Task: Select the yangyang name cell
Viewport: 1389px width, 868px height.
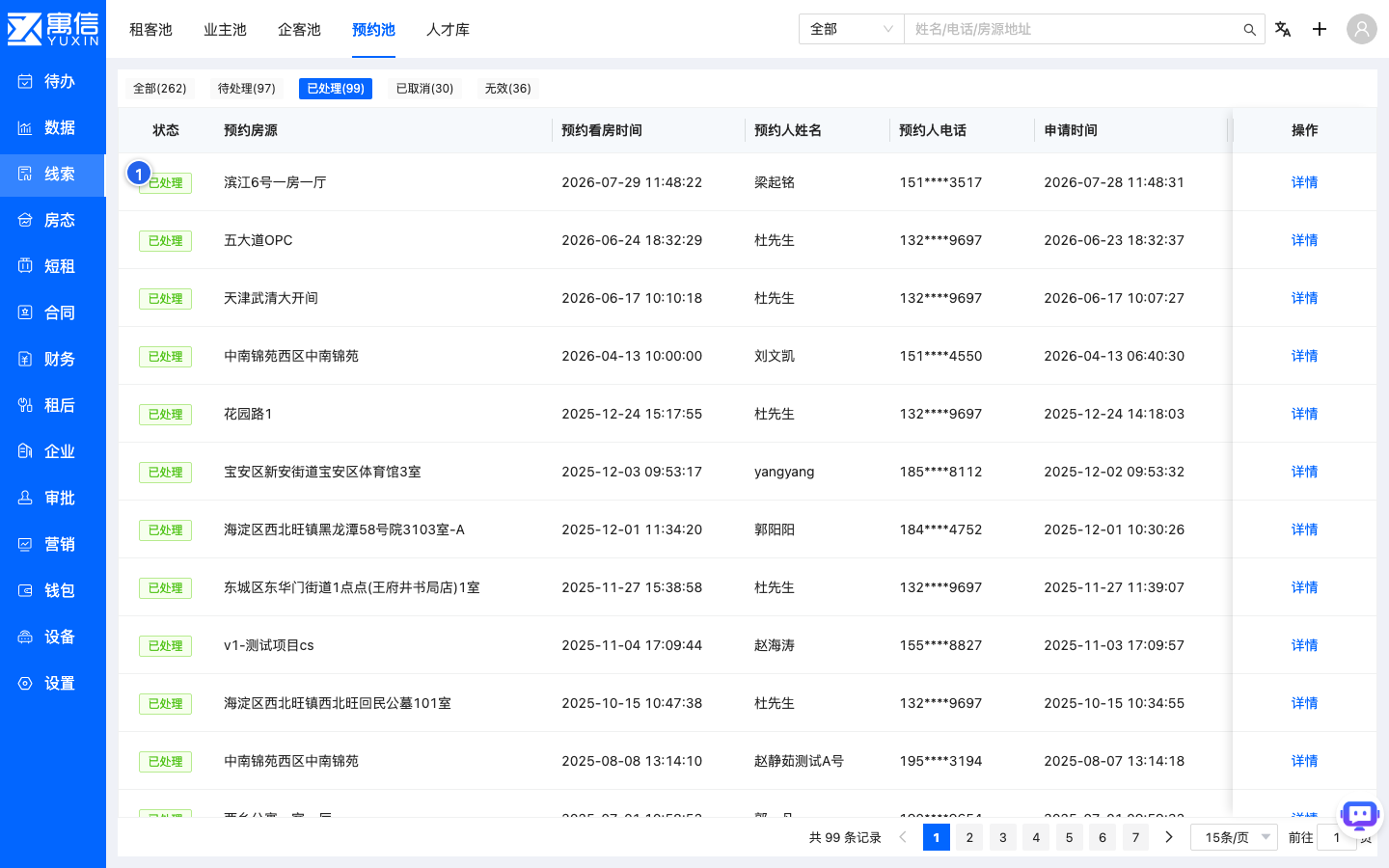Action: tap(784, 472)
